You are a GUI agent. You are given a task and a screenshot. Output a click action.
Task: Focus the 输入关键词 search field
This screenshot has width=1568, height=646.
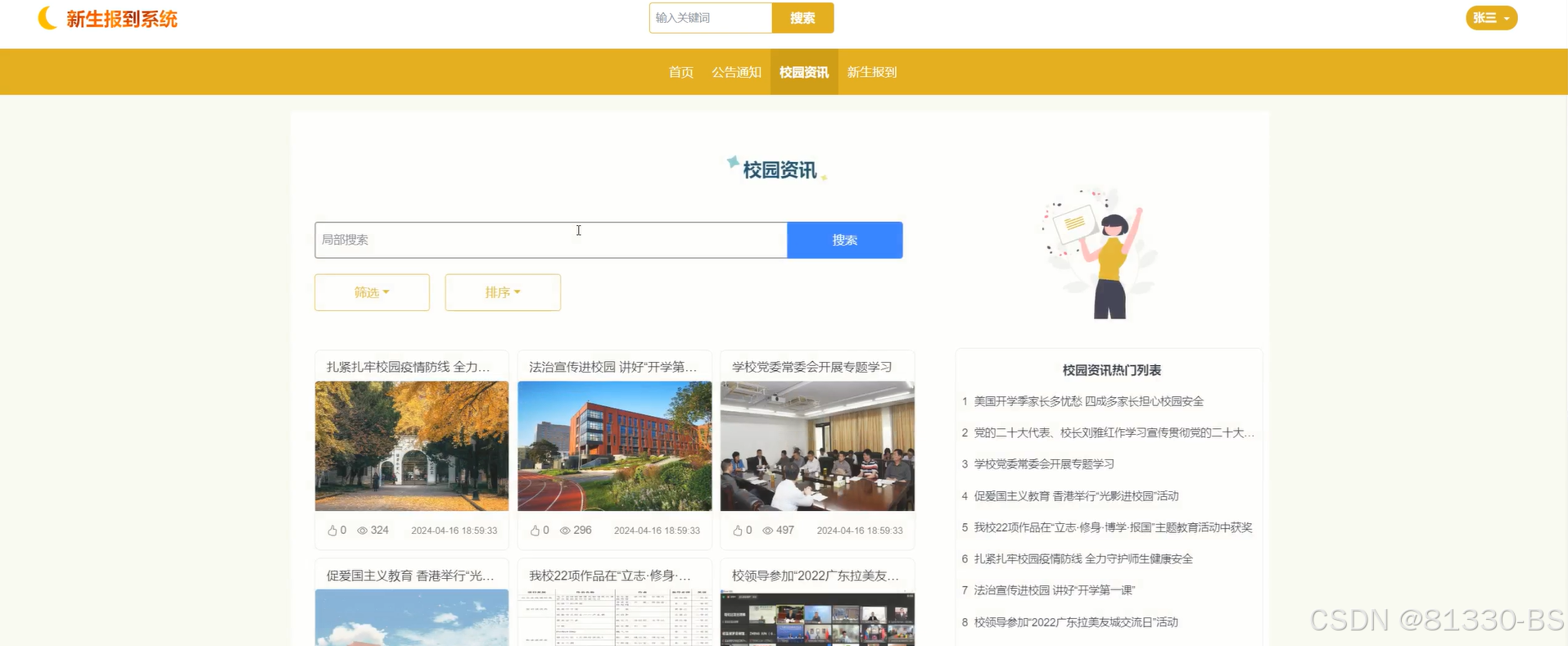point(711,18)
